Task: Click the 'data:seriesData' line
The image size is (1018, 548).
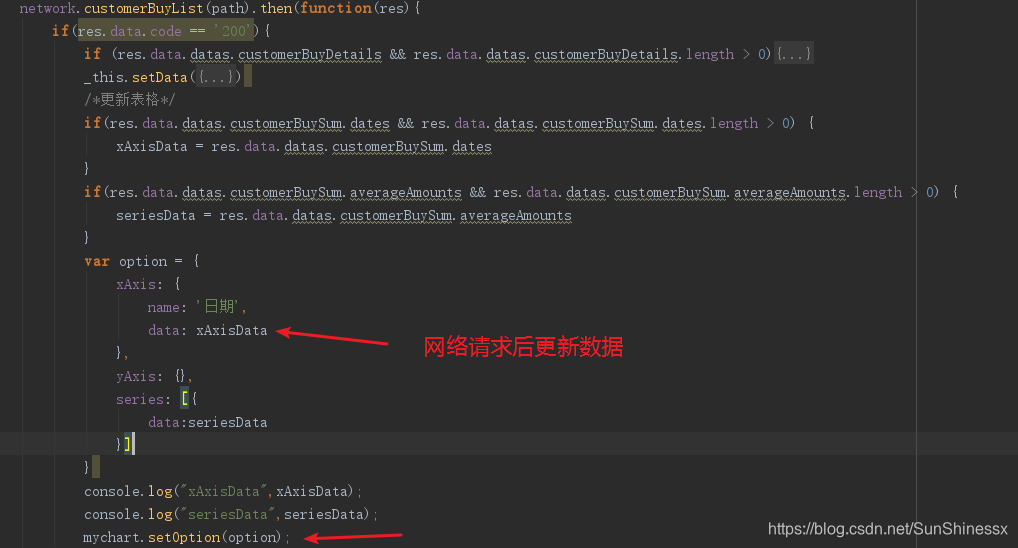Action: (x=208, y=423)
